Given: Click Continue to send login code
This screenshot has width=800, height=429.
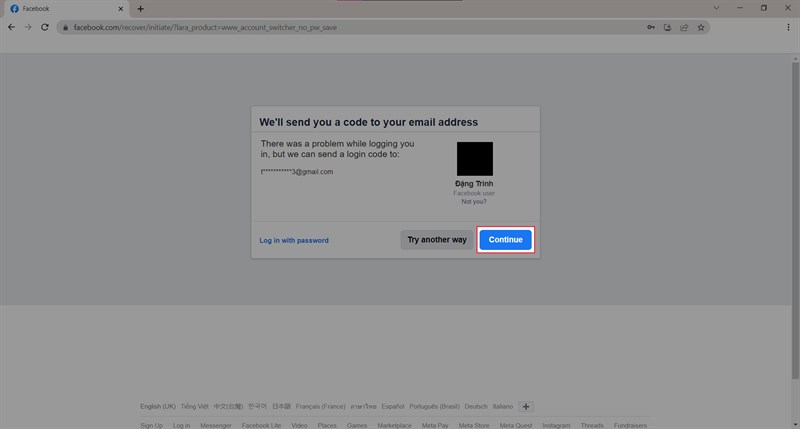Looking at the screenshot, I should [x=506, y=240].
